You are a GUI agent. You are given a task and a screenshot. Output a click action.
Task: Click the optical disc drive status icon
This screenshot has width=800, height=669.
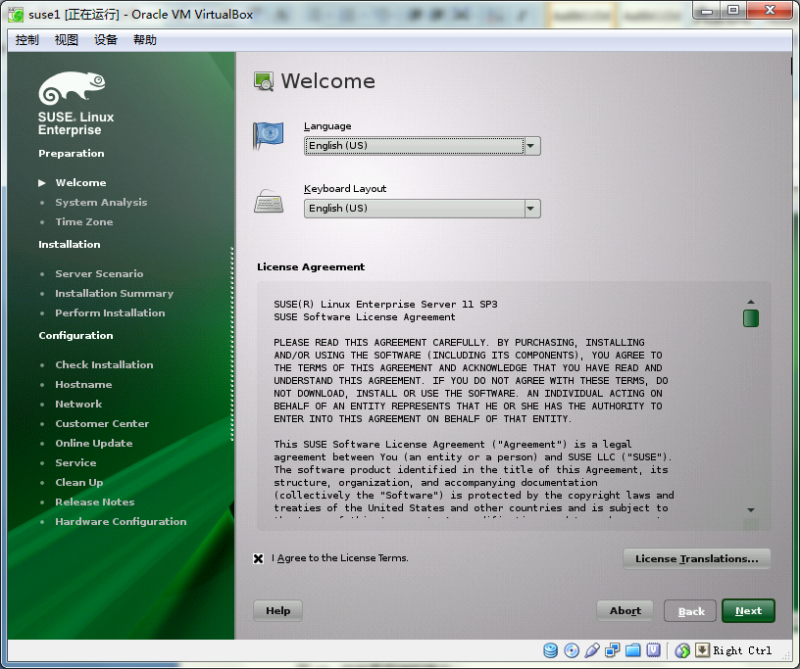(572, 650)
